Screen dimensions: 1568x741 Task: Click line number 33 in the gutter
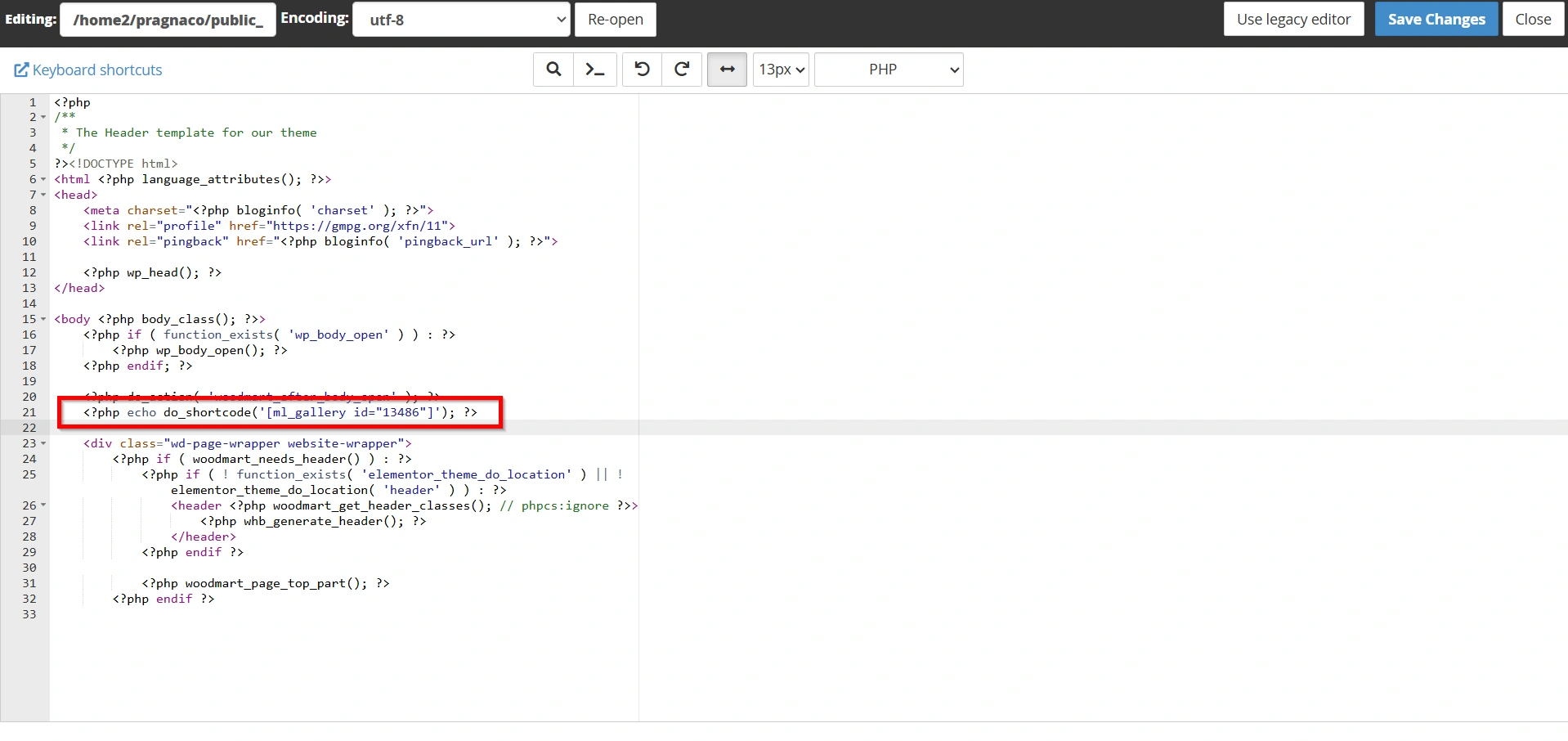coord(29,614)
